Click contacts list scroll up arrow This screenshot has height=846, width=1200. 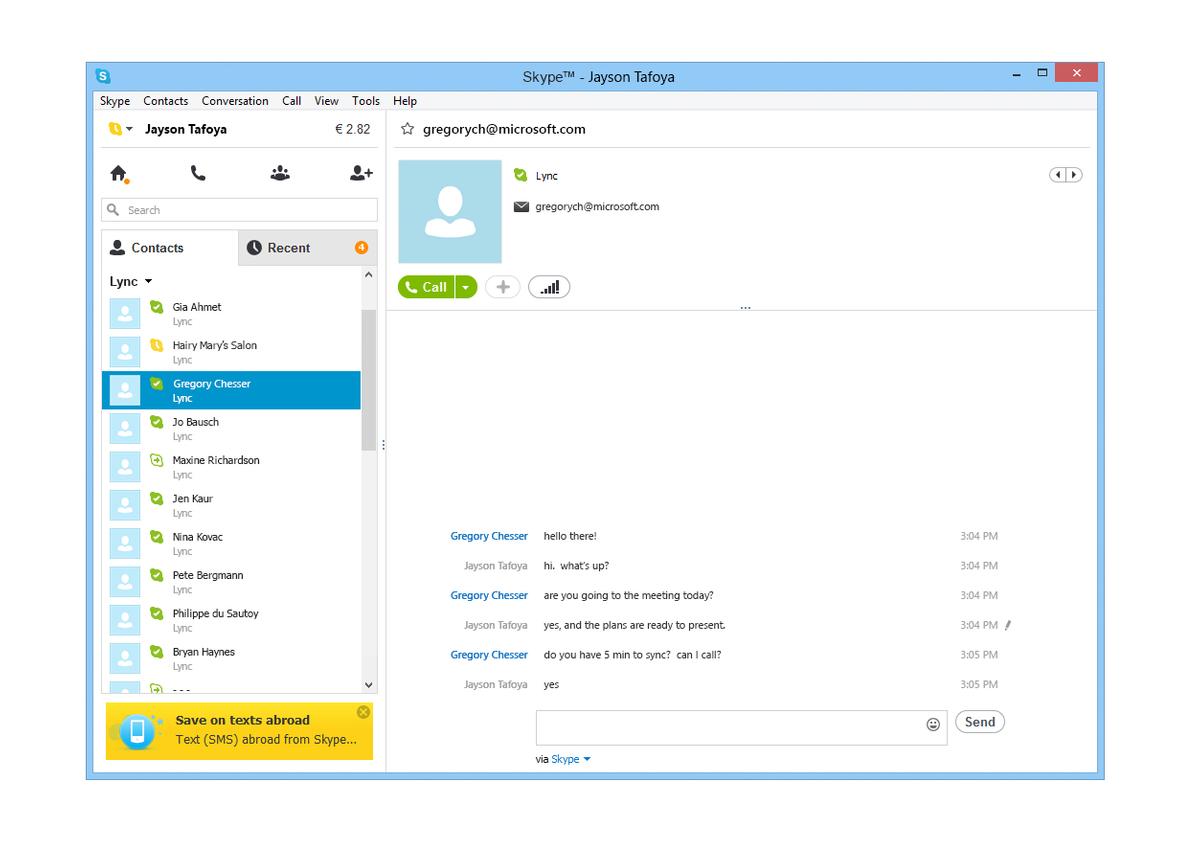[368, 275]
